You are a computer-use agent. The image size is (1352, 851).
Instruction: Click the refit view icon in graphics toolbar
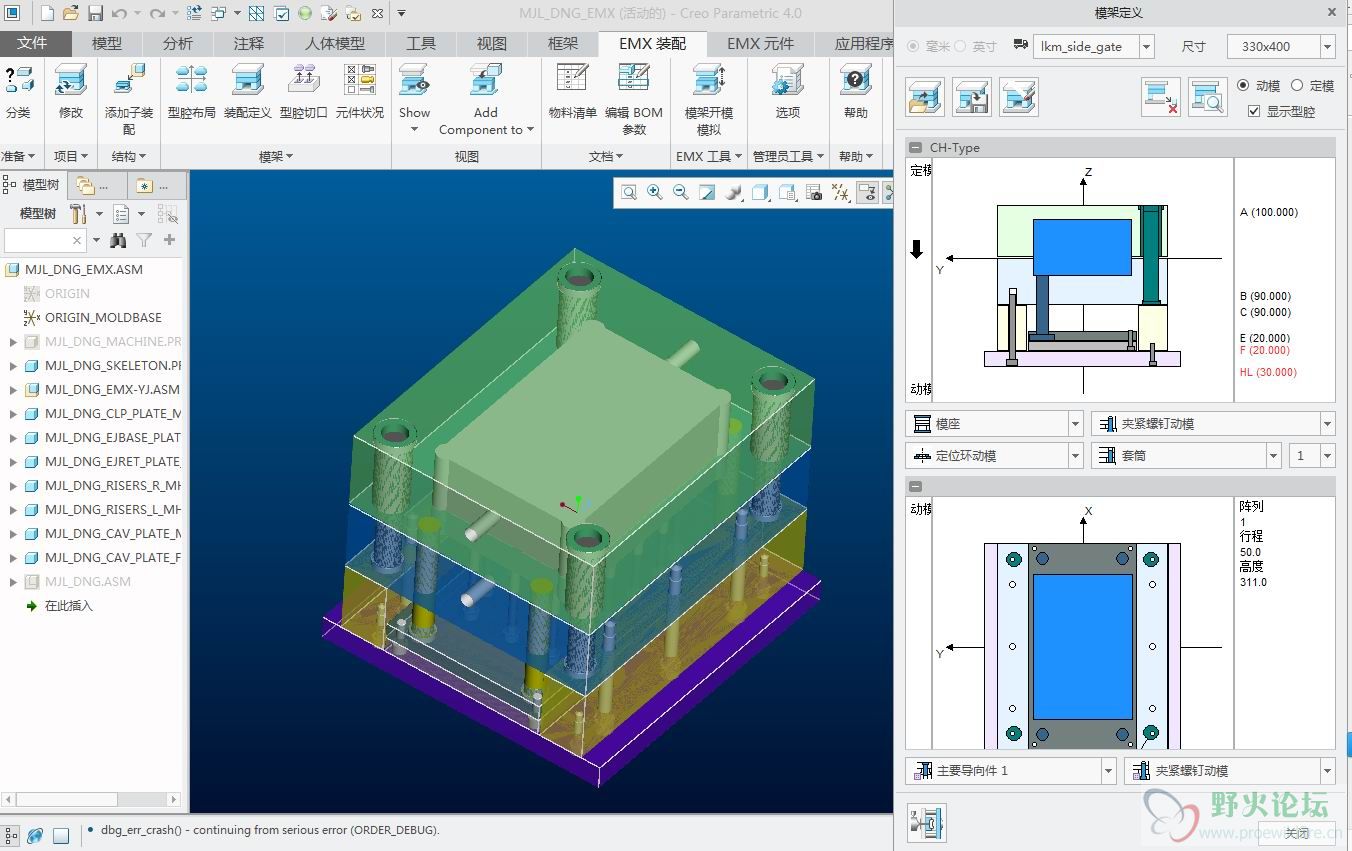tap(628, 192)
